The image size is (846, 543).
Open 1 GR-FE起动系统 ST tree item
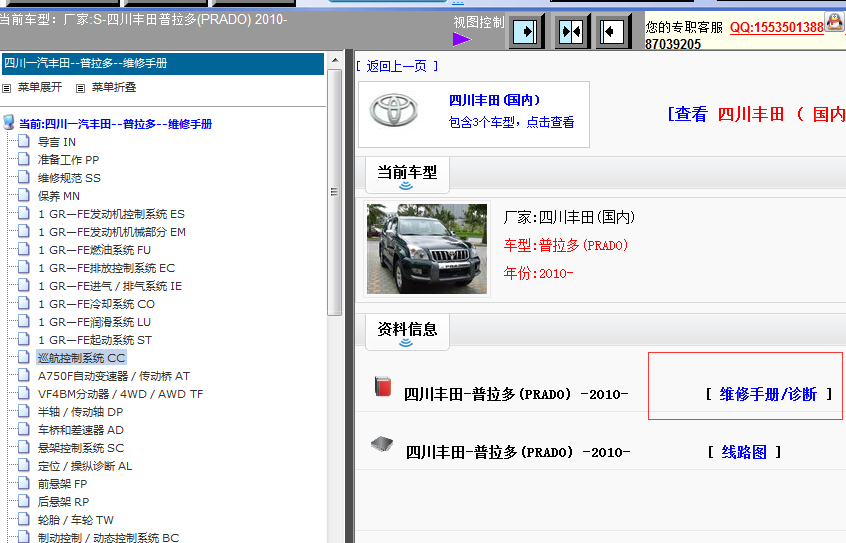click(x=94, y=340)
